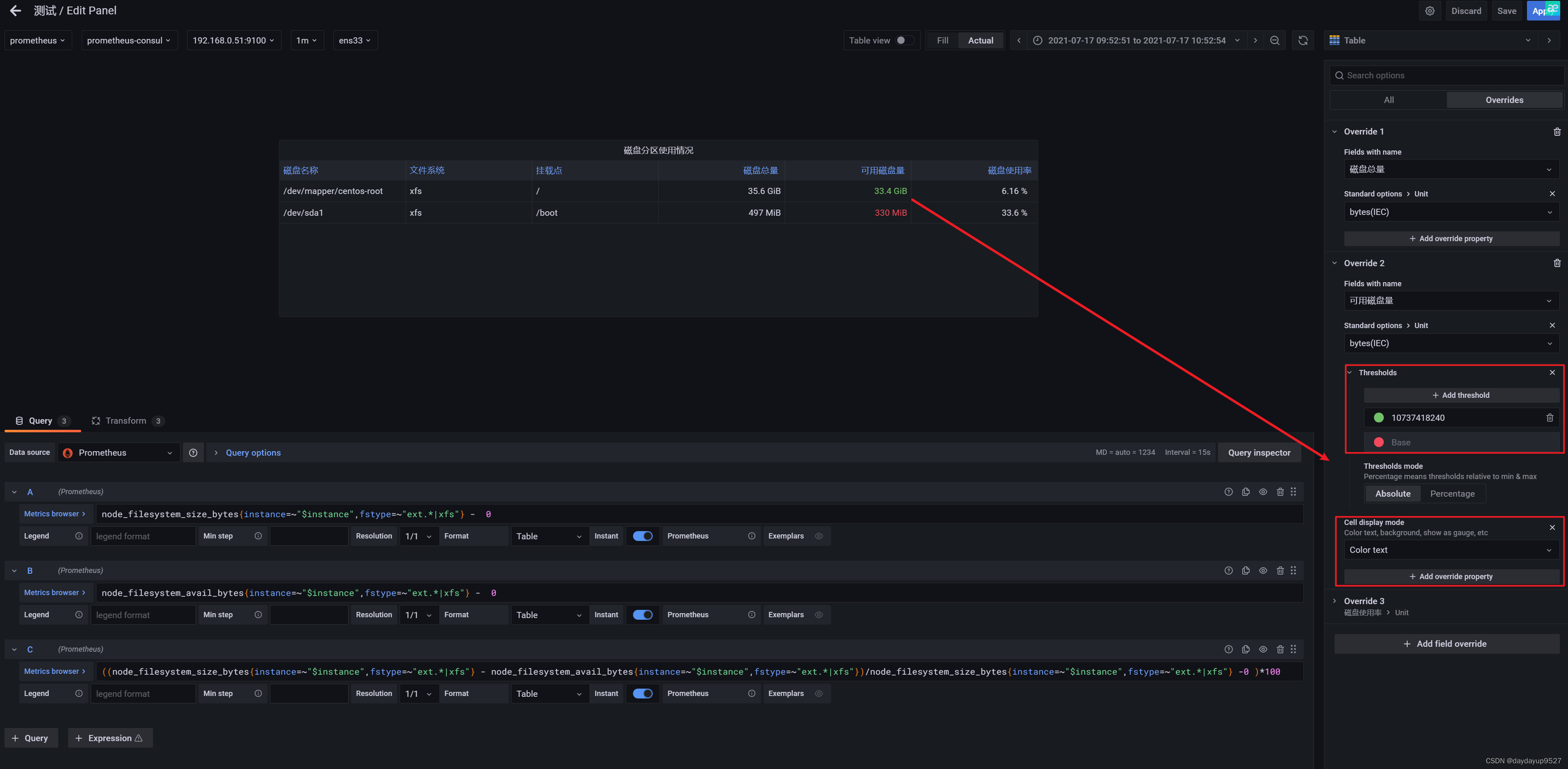
Task: Click the zoom out time range icon
Action: point(1275,40)
